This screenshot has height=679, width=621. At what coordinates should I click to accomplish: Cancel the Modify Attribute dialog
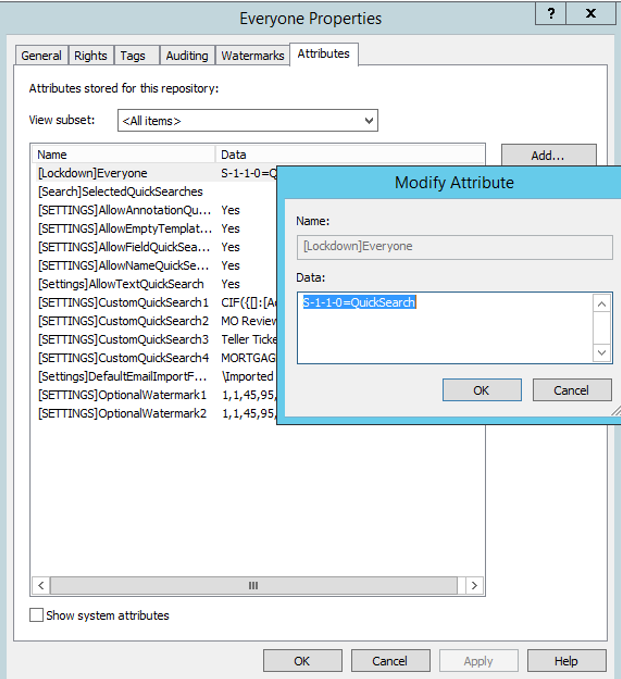coord(571,390)
